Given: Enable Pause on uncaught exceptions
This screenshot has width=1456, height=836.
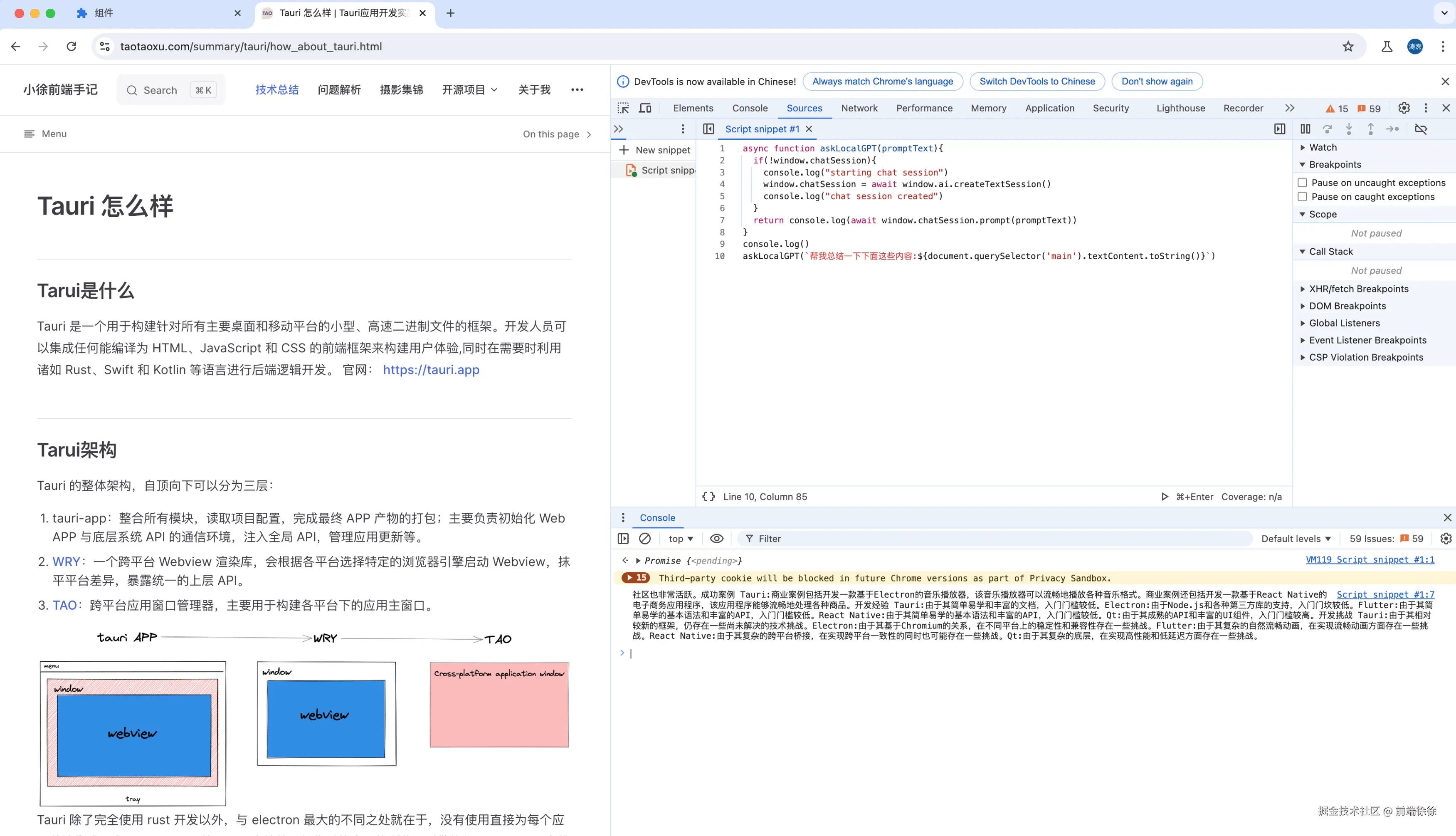Looking at the screenshot, I should [1303, 182].
